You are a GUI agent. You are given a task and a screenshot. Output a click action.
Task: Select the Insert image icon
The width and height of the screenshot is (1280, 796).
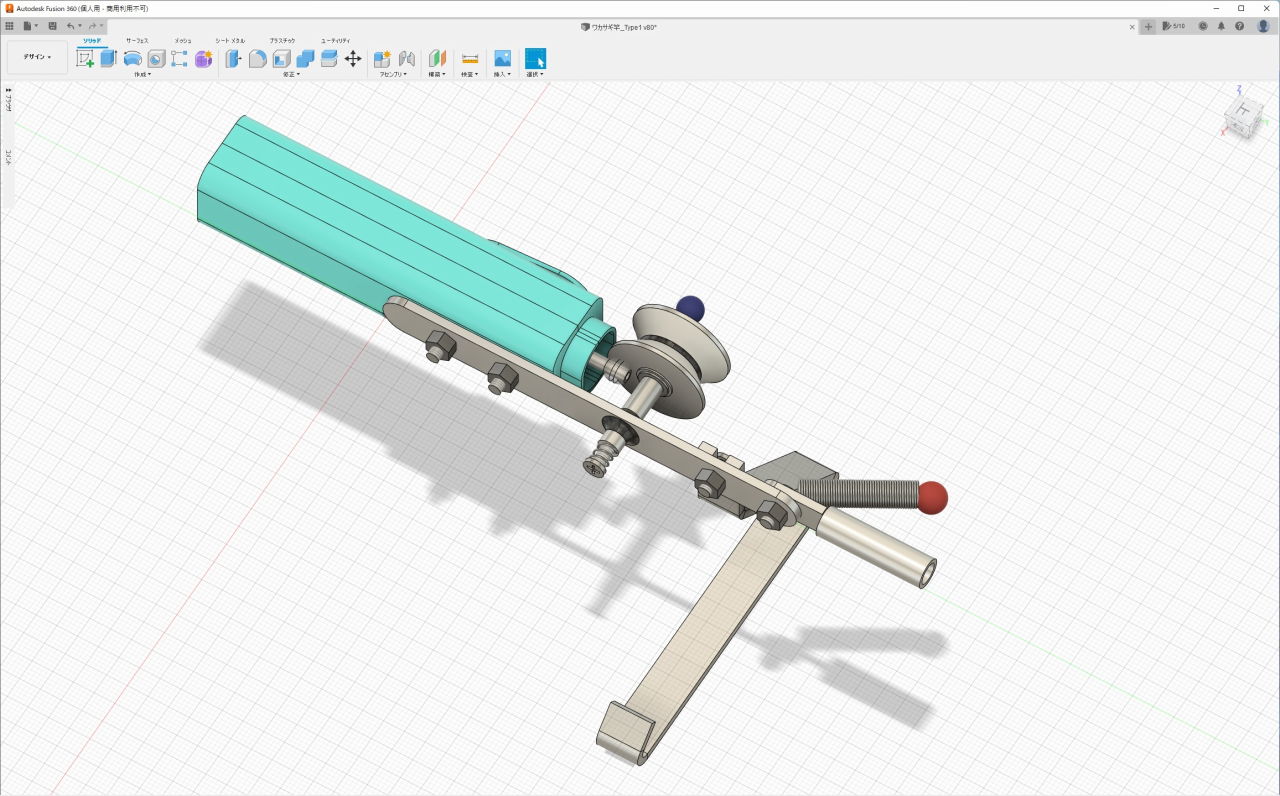502,59
